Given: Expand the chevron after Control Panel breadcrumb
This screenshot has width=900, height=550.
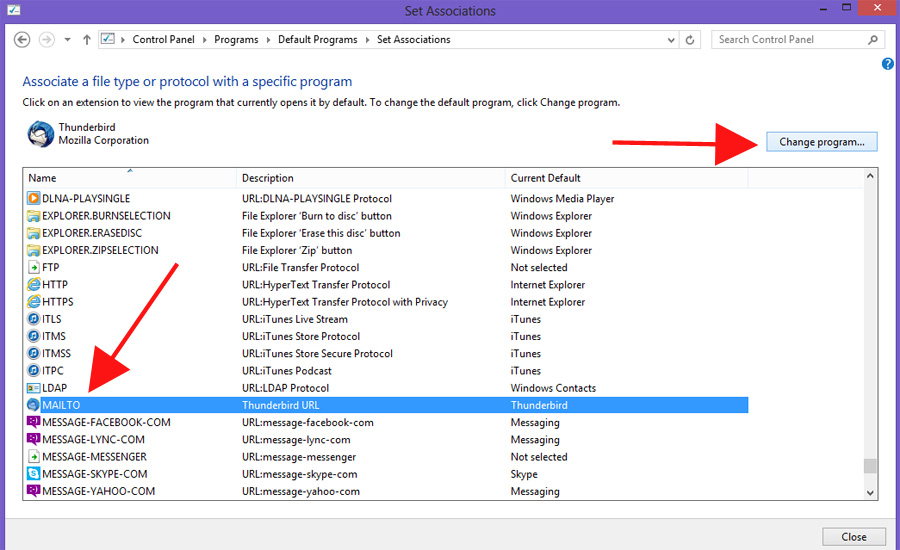Looking at the screenshot, I should coord(204,40).
